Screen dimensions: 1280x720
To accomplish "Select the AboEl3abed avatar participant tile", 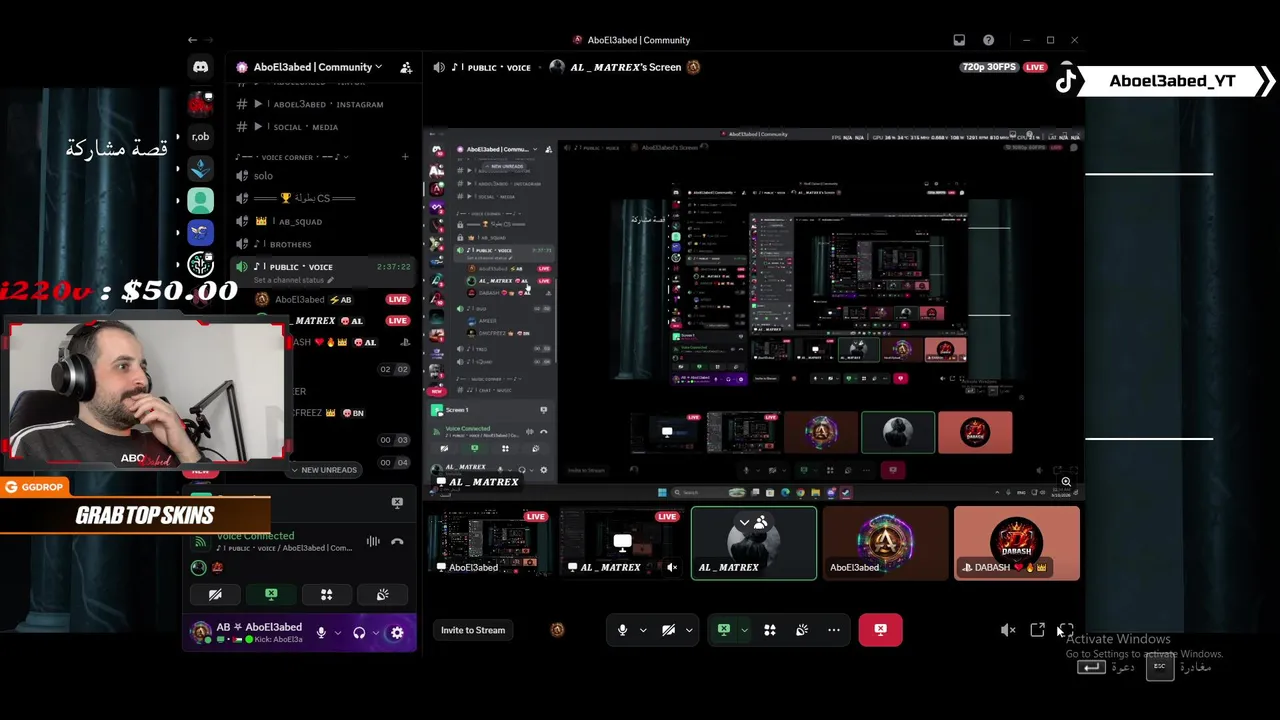I will pyautogui.click(x=885, y=543).
